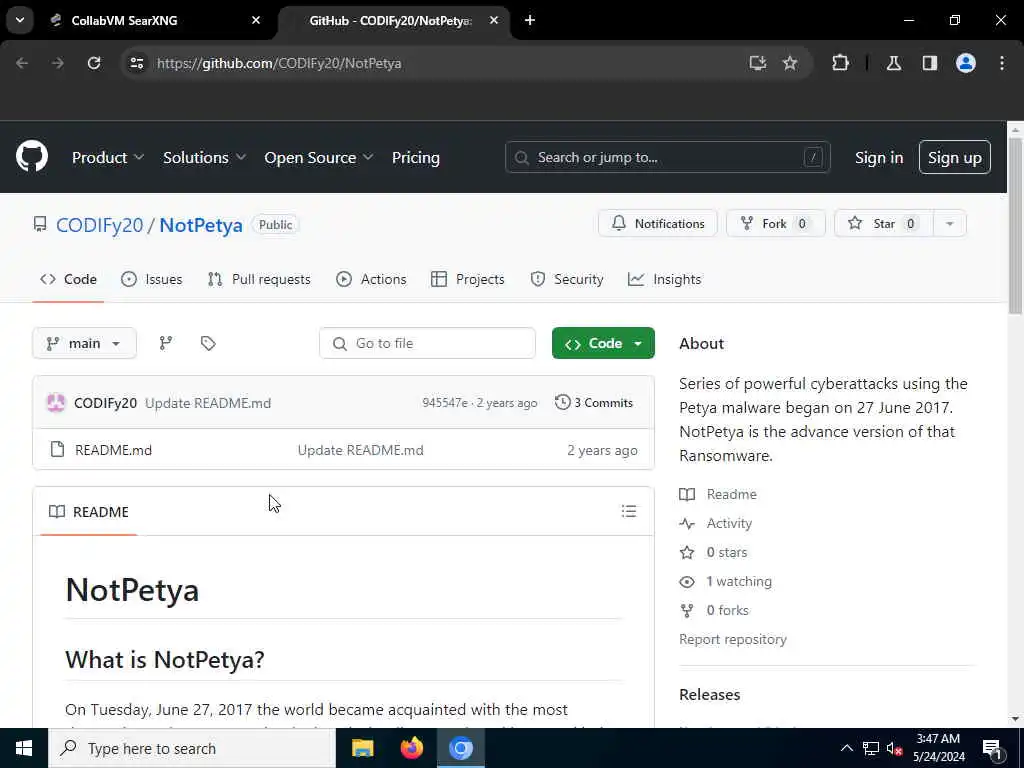This screenshot has width=1024, height=768.
Task: Open the CODIFy20 owner link
Action: pos(99,225)
